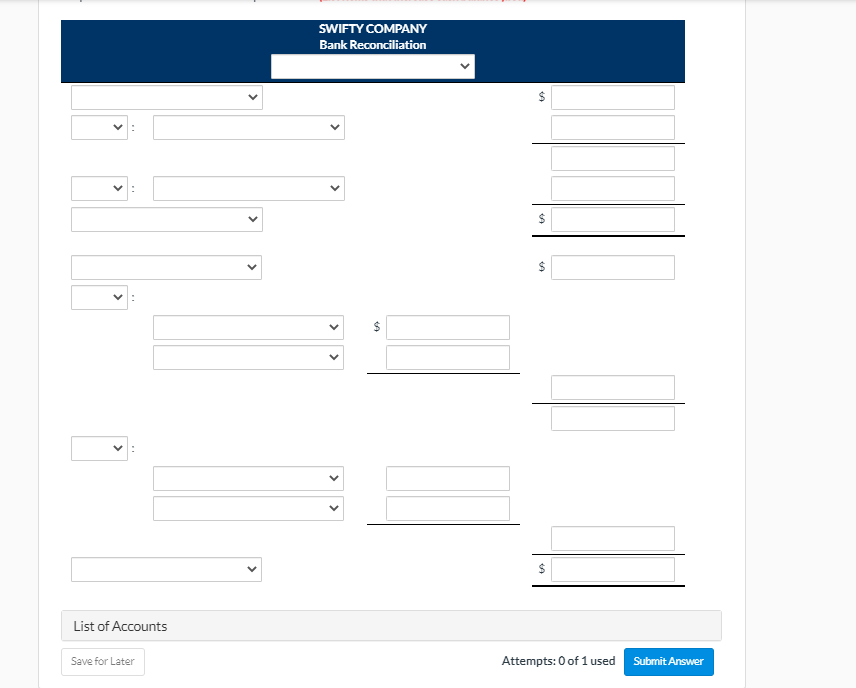Click the Save for Later button
The height and width of the screenshot is (688, 856).
coord(102,661)
